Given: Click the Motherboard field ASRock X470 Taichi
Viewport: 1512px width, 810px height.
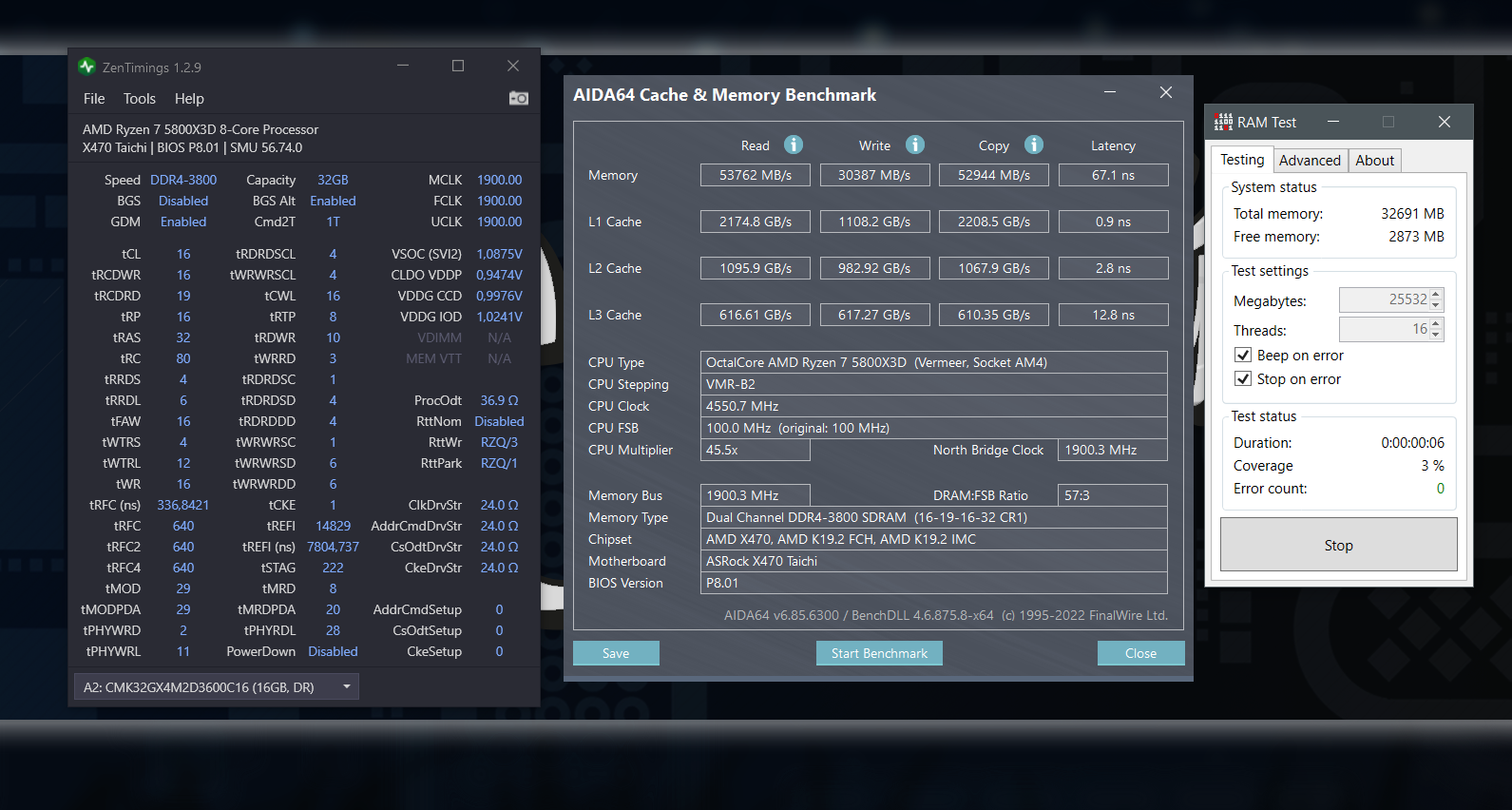Looking at the screenshot, I should (x=934, y=561).
